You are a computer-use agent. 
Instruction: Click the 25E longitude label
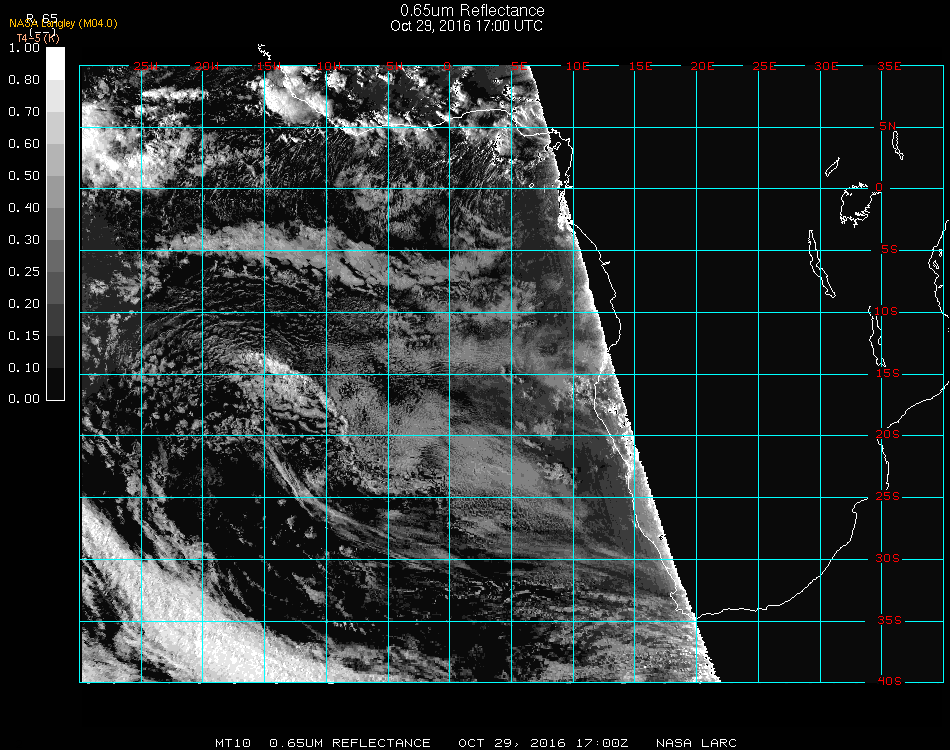click(x=764, y=66)
